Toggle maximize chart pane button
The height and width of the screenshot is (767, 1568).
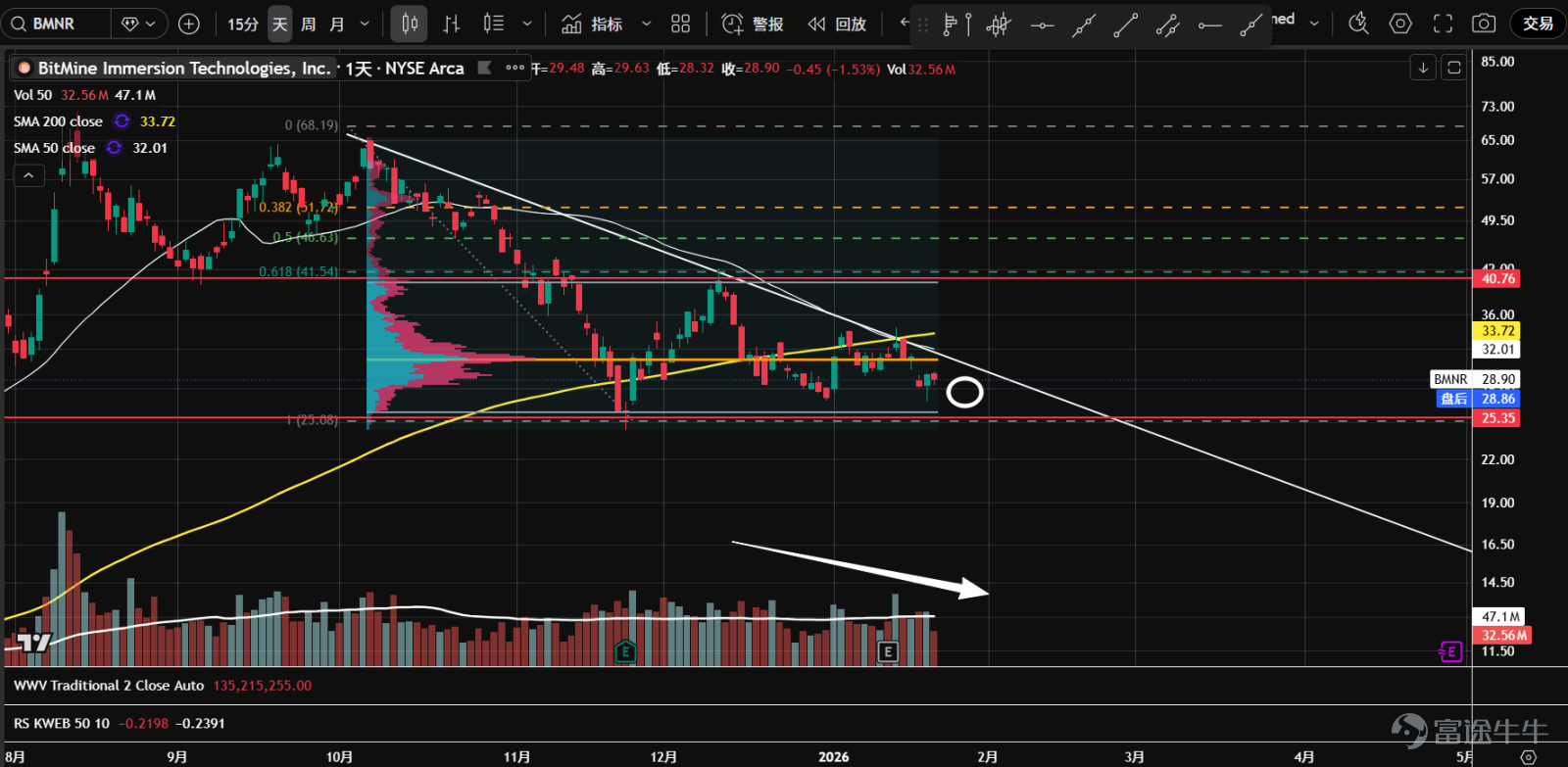[x=1454, y=68]
